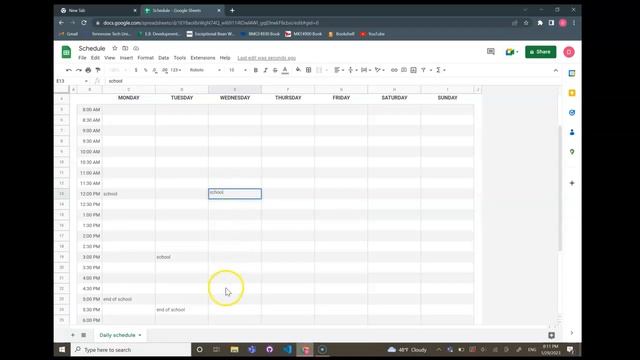
Task: Decrease decimal places in the toolbar
Action: (155, 70)
